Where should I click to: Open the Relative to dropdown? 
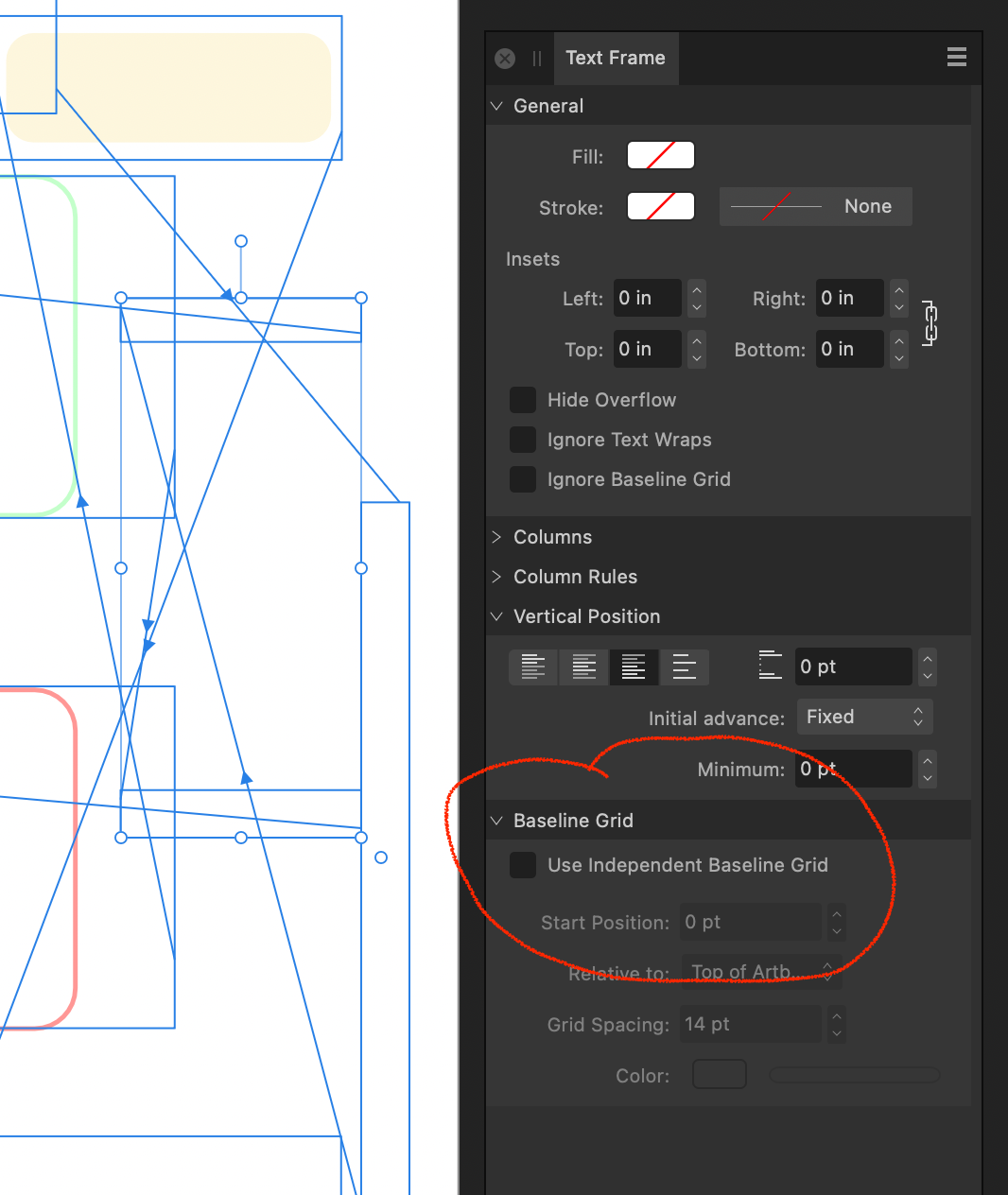[761, 972]
